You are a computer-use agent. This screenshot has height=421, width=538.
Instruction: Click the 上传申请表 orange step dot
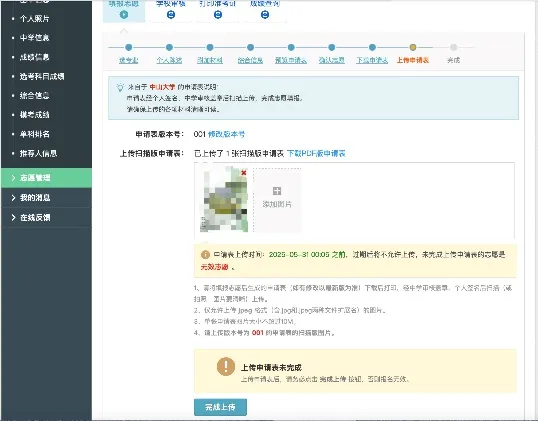coord(413,47)
